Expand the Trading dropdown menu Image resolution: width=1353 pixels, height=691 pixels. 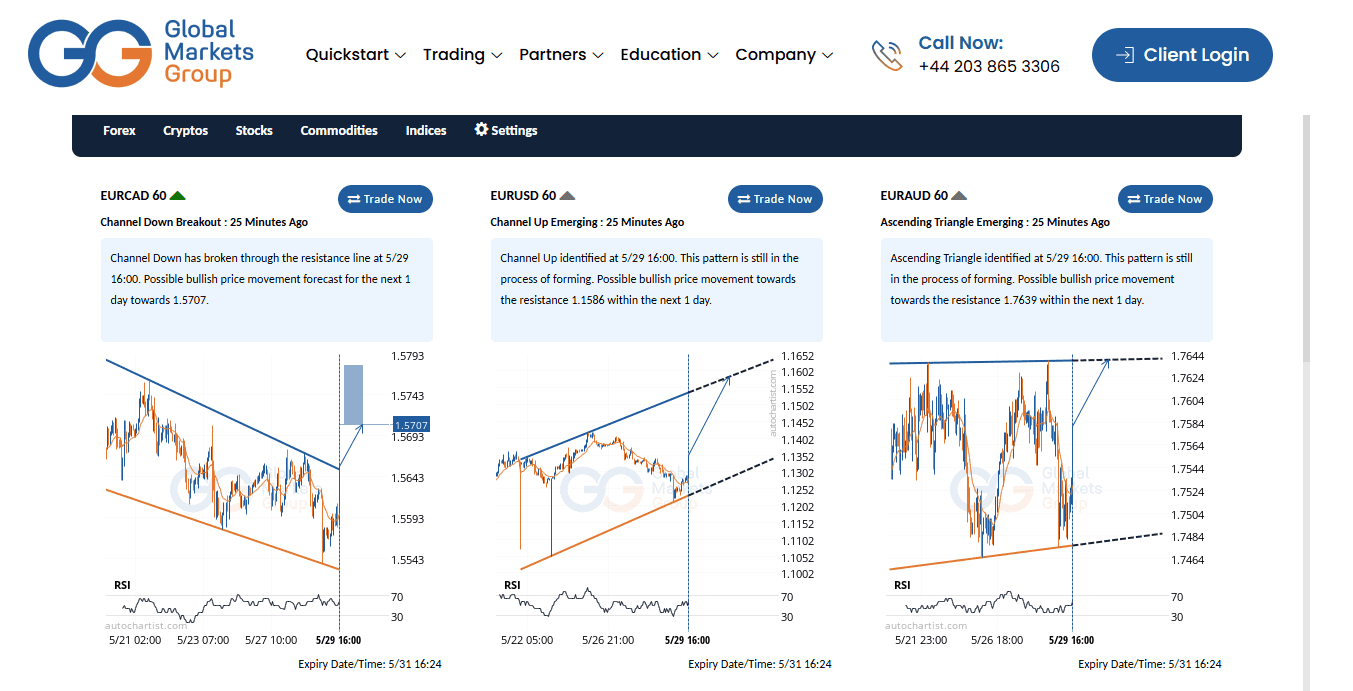[x=462, y=55]
